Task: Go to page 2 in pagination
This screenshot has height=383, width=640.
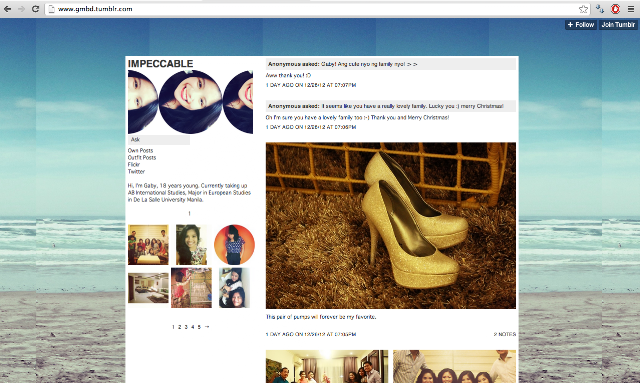Action: [x=179, y=327]
